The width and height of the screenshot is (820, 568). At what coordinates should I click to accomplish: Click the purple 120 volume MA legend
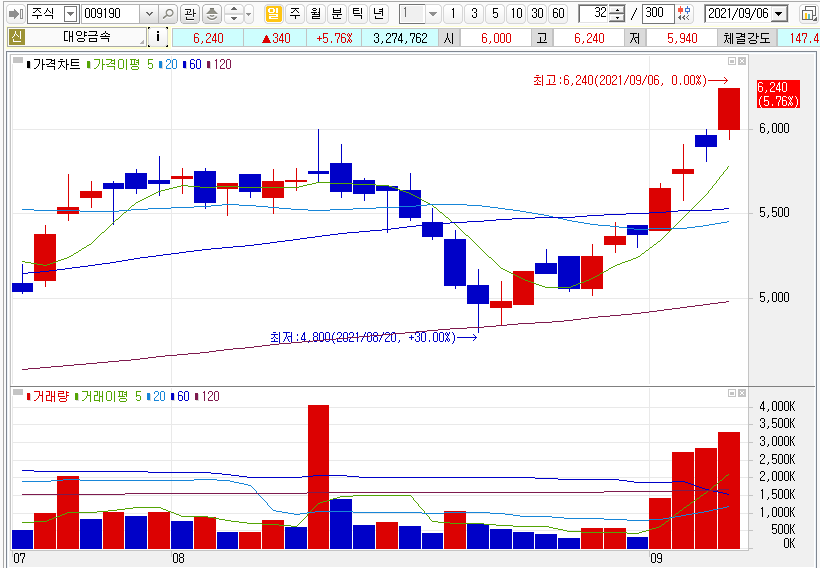pyautogui.click(x=208, y=396)
